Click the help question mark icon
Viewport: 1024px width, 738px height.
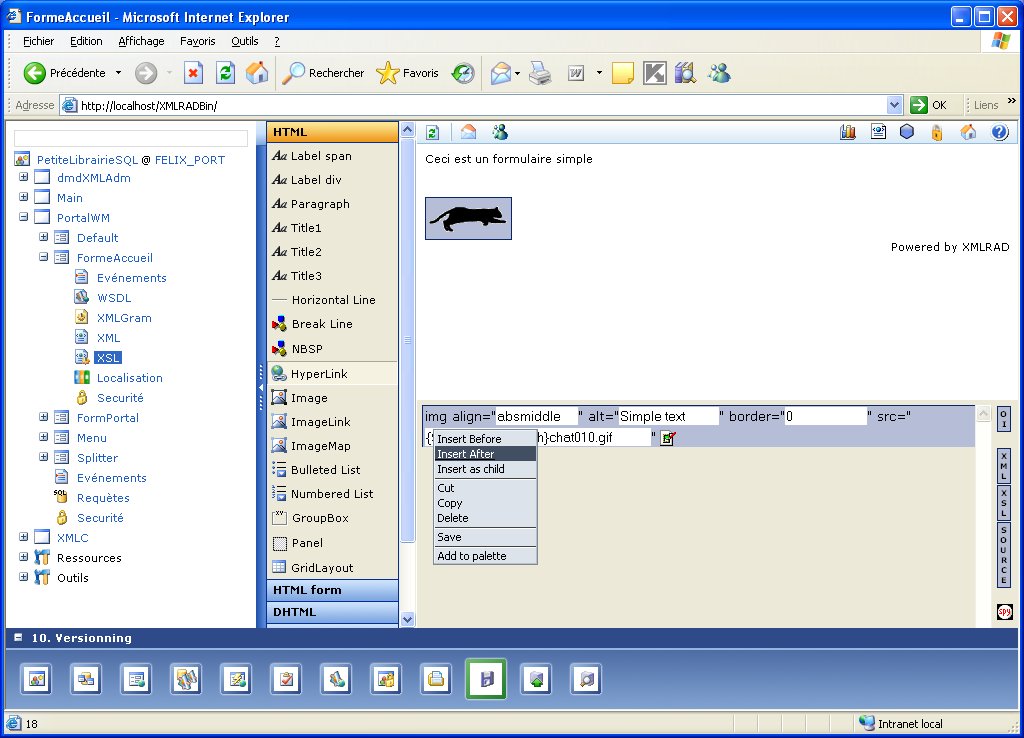point(998,132)
